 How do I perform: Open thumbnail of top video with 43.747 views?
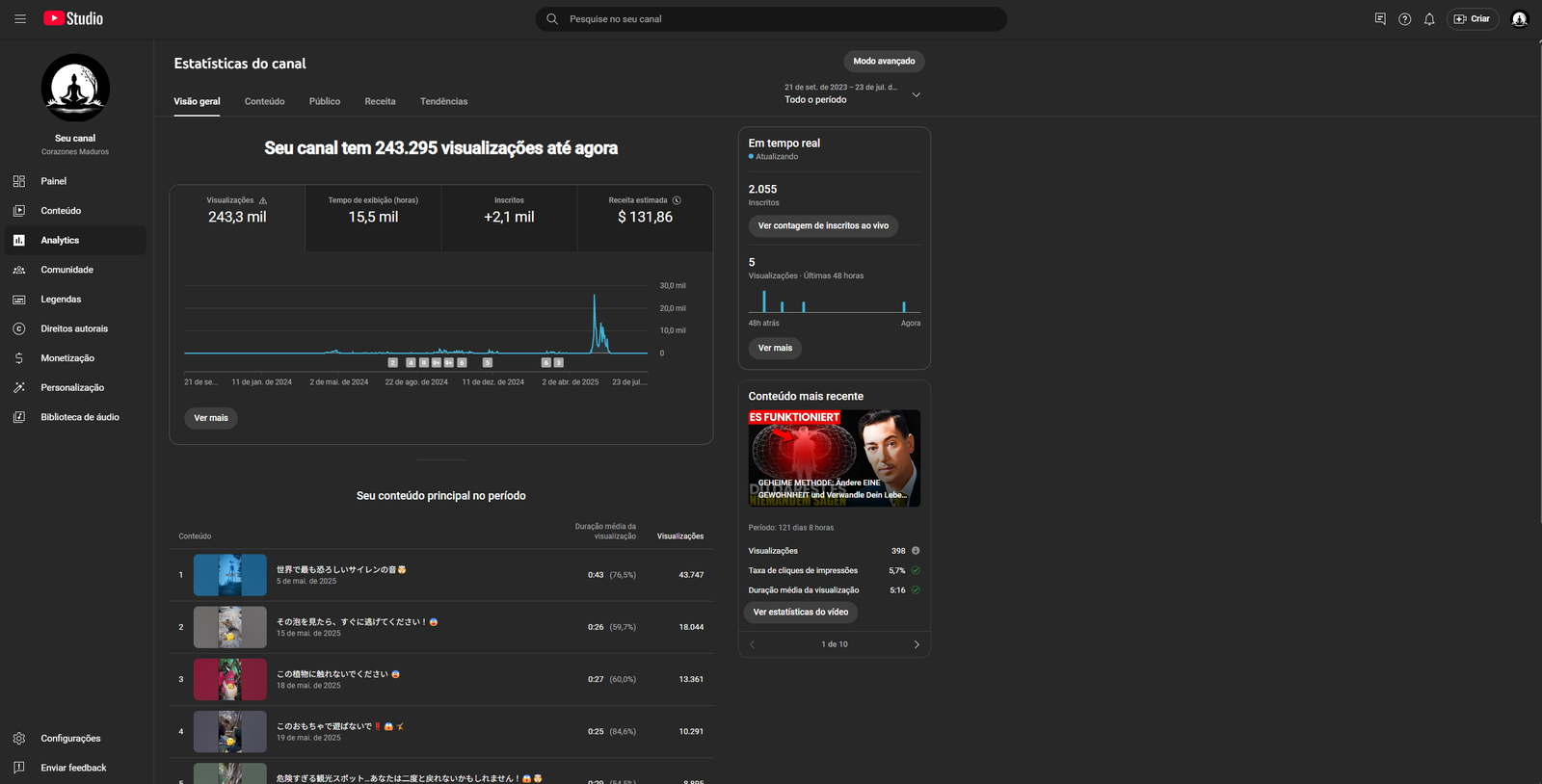pyautogui.click(x=230, y=575)
